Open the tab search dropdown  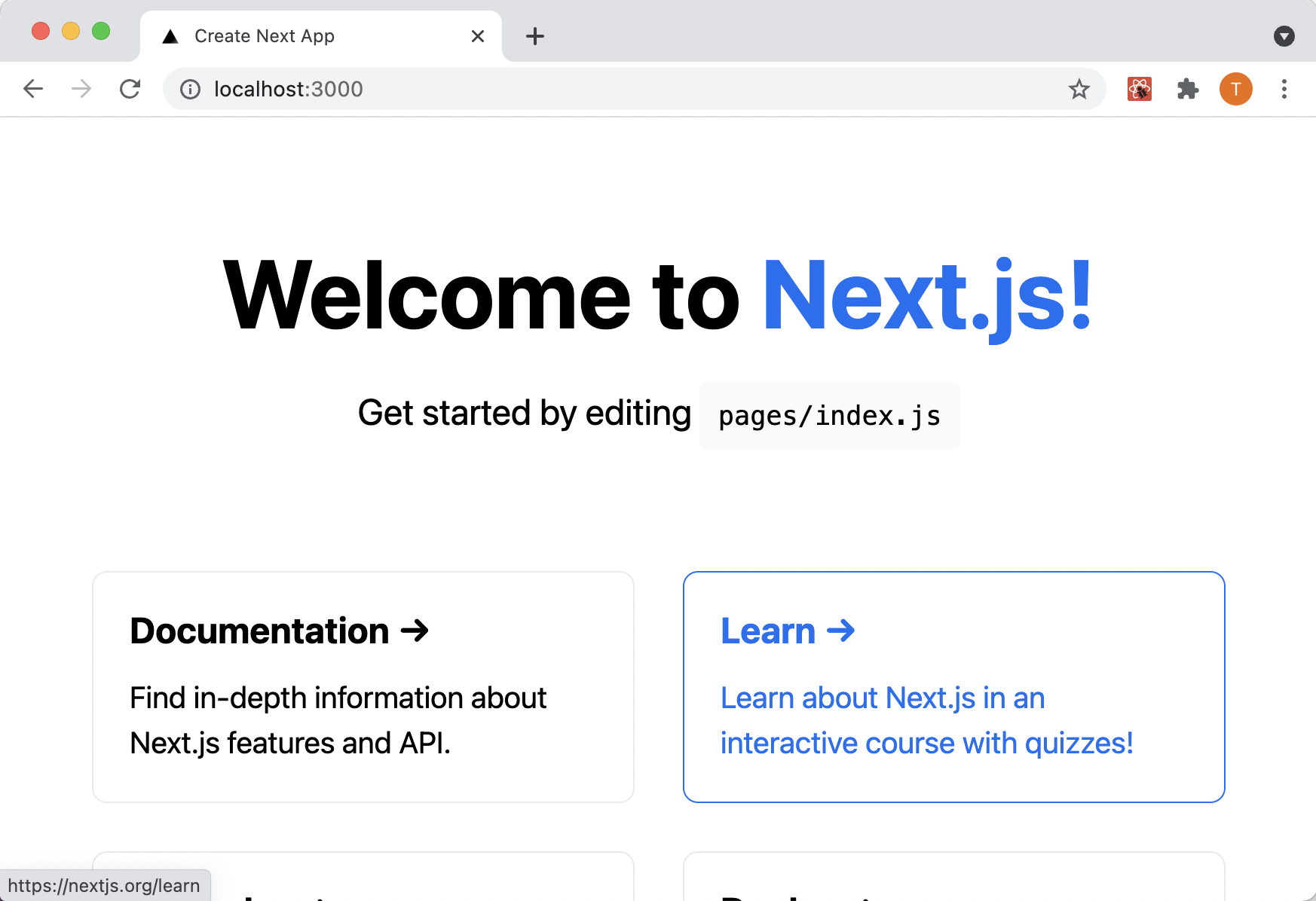[x=1284, y=36]
